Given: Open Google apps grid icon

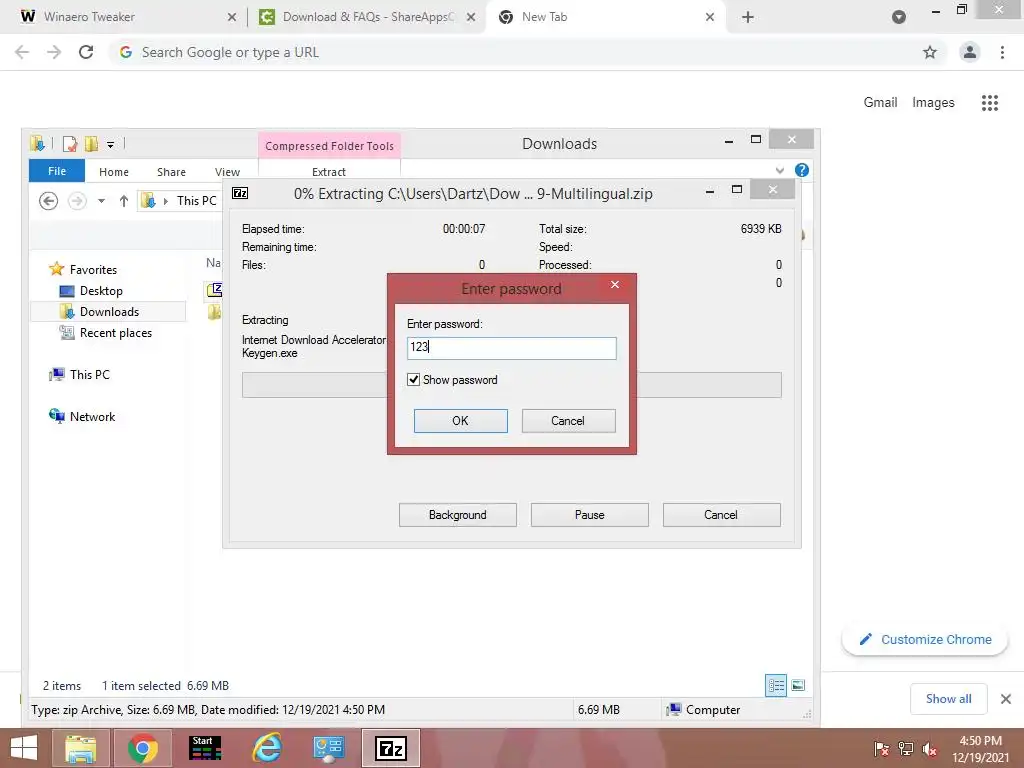Looking at the screenshot, I should click(x=989, y=103).
